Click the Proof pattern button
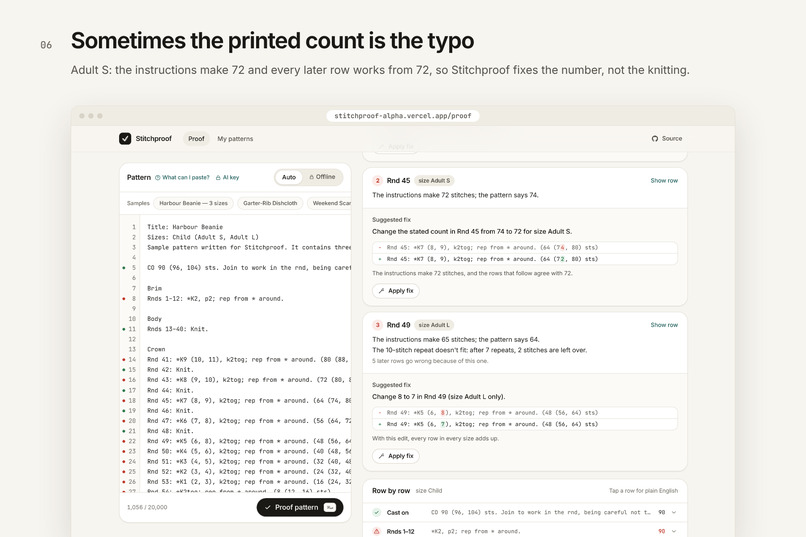This screenshot has width=806, height=537. (x=300, y=507)
